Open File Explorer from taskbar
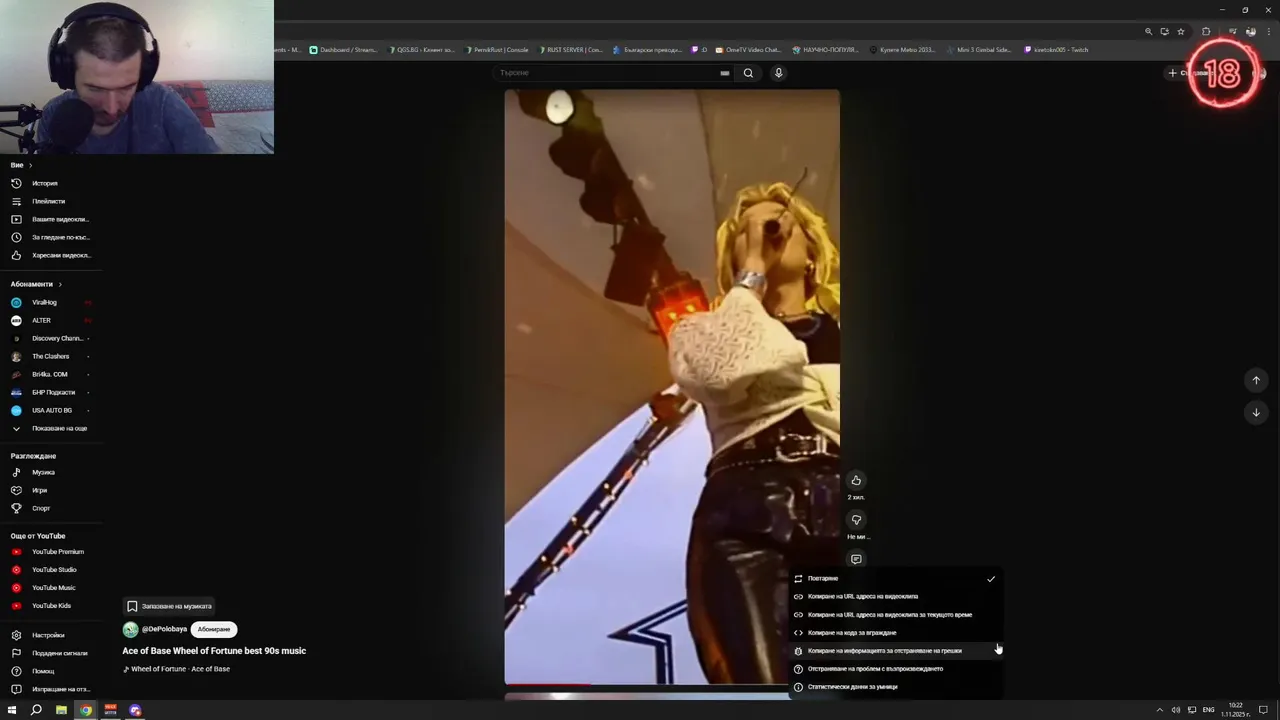 tap(61, 710)
